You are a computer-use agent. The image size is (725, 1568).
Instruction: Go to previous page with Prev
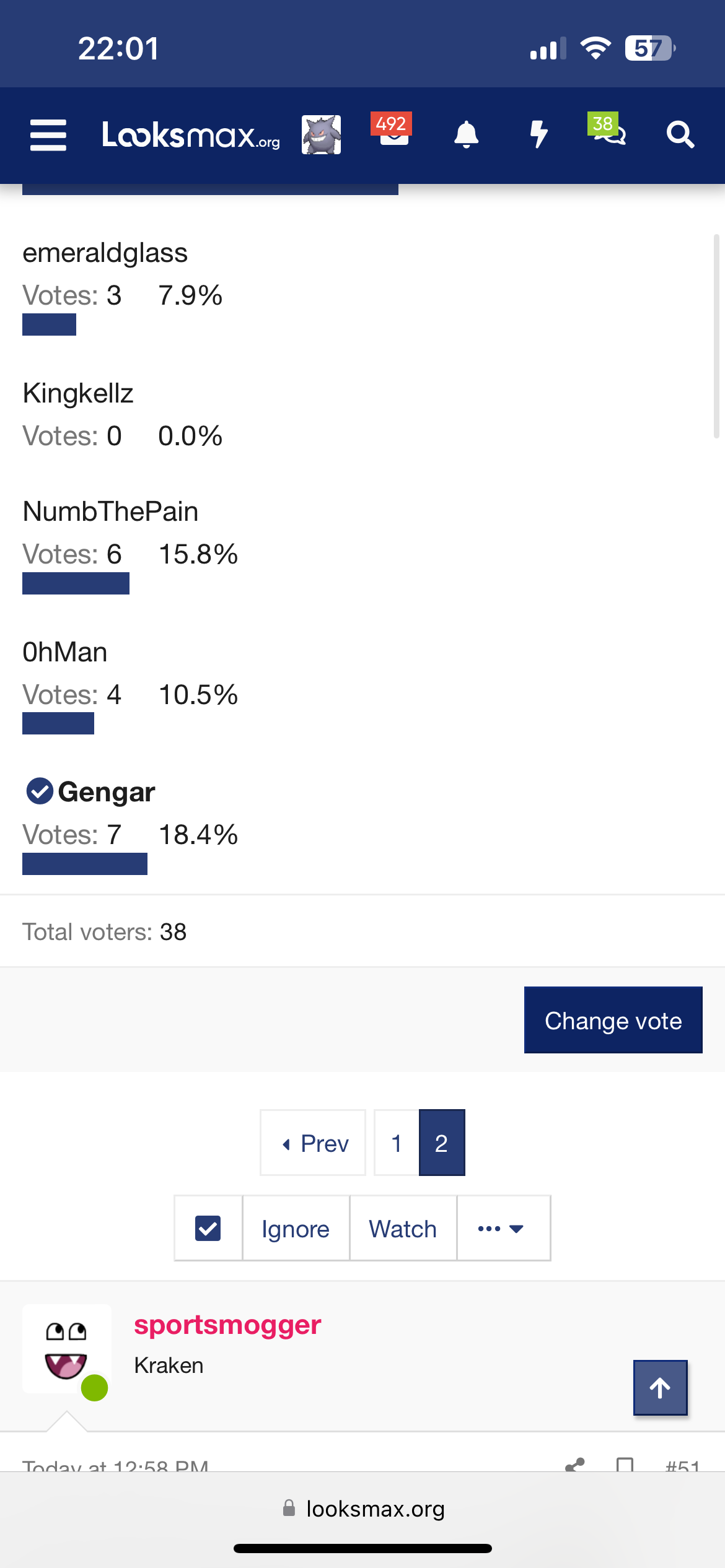pos(313,1143)
